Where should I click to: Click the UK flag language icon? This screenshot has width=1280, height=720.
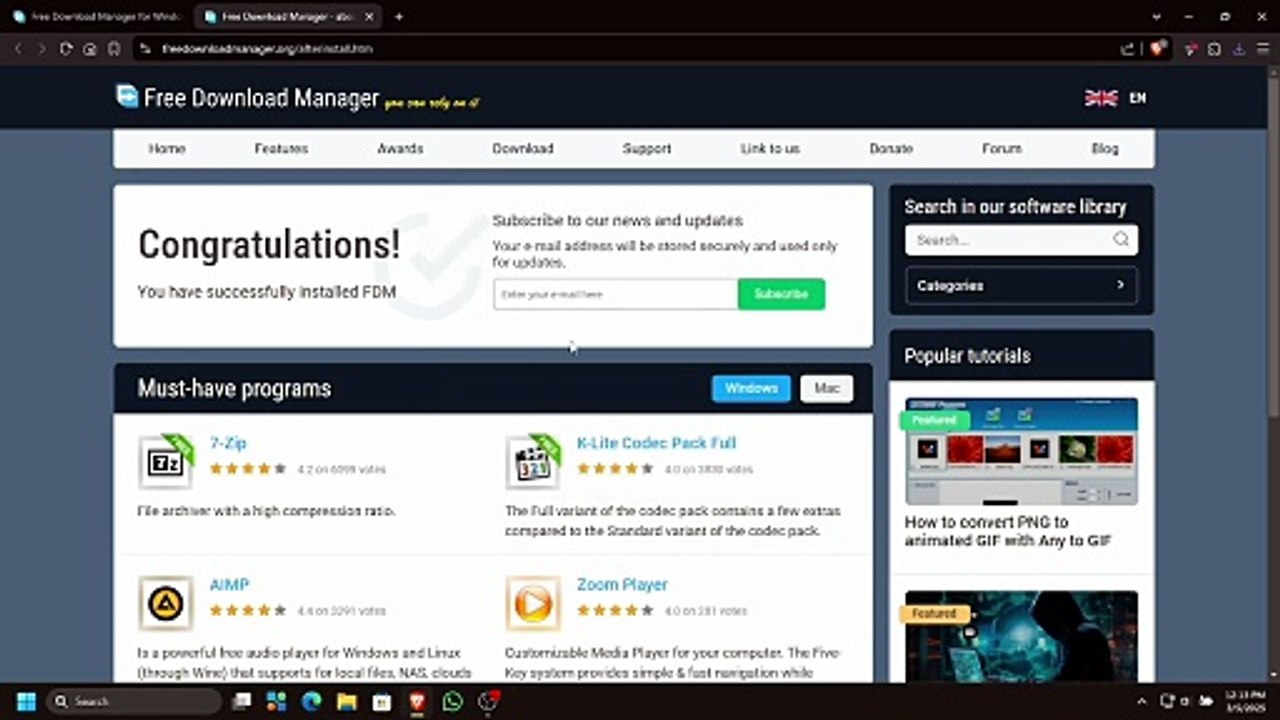click(x=1101, y=98)
